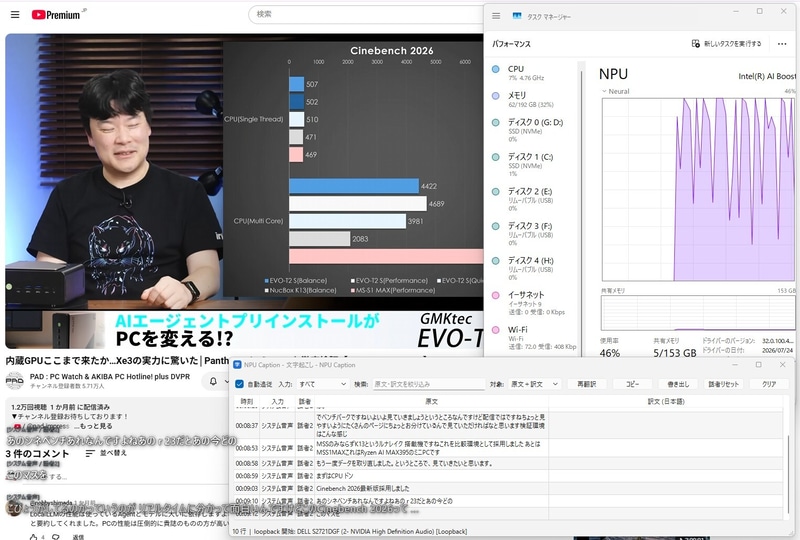
Task: Select ディスク 3 (F:) performance item
Action: [x=533, y=234]
